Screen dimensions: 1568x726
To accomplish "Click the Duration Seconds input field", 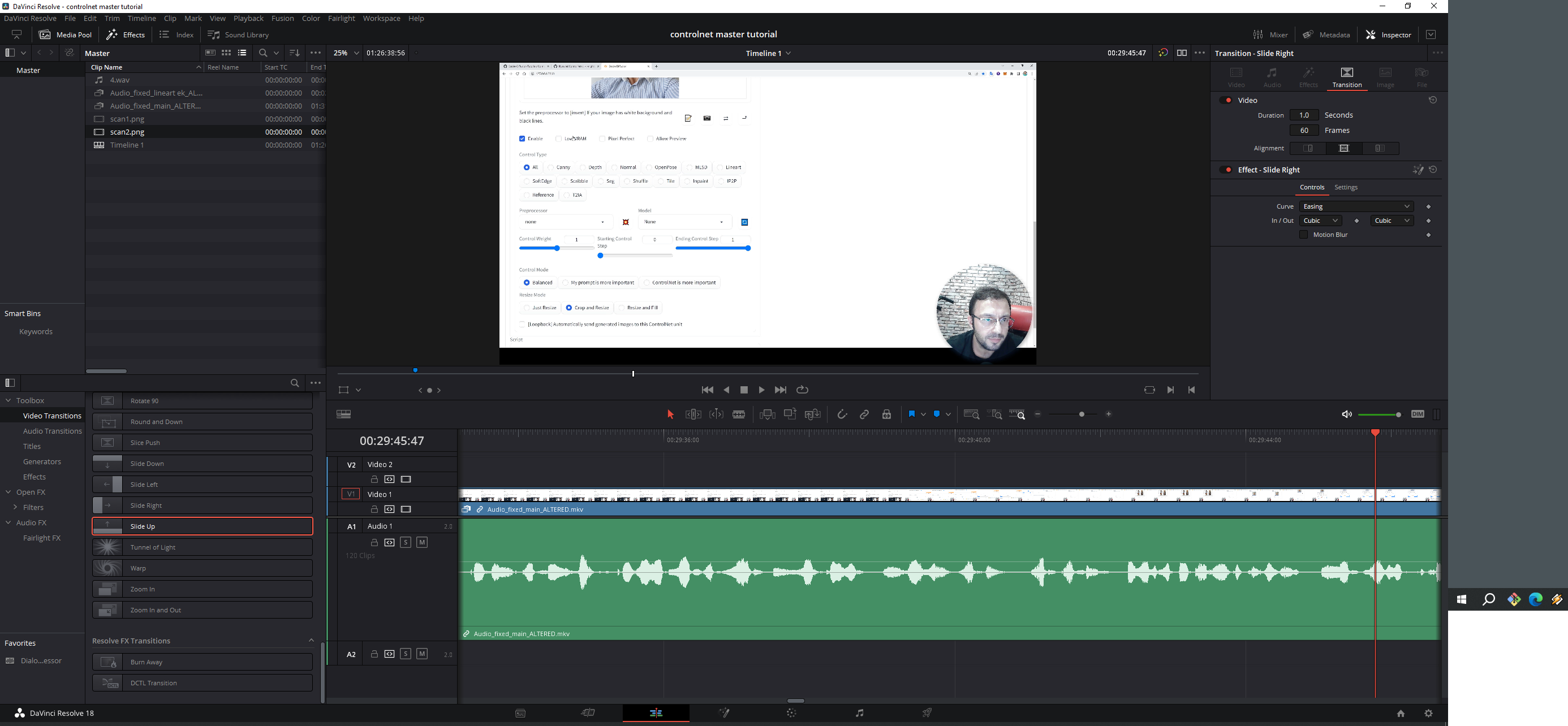I will (1304, 115).
